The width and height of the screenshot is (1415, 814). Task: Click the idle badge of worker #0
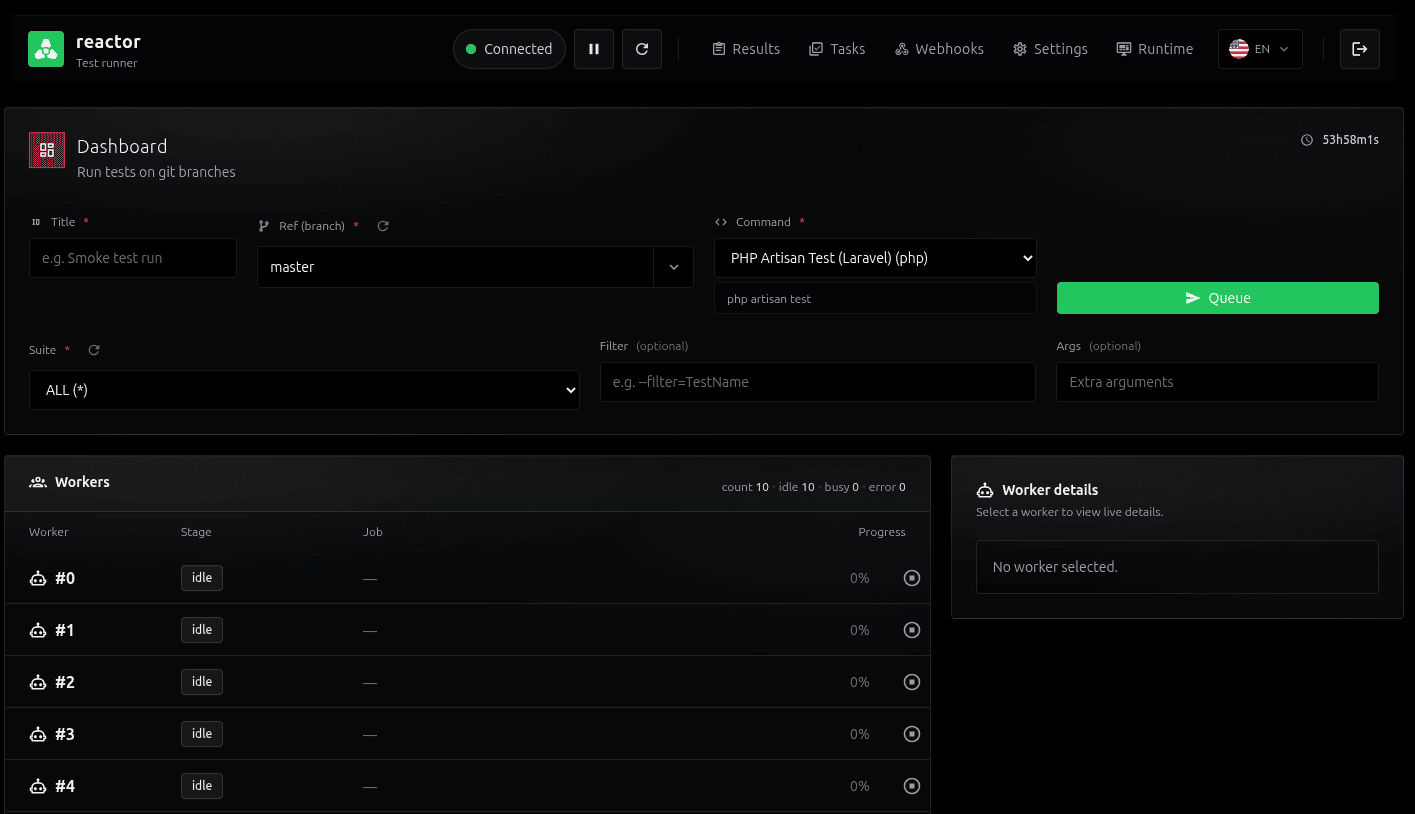click(x=202, y=578)
